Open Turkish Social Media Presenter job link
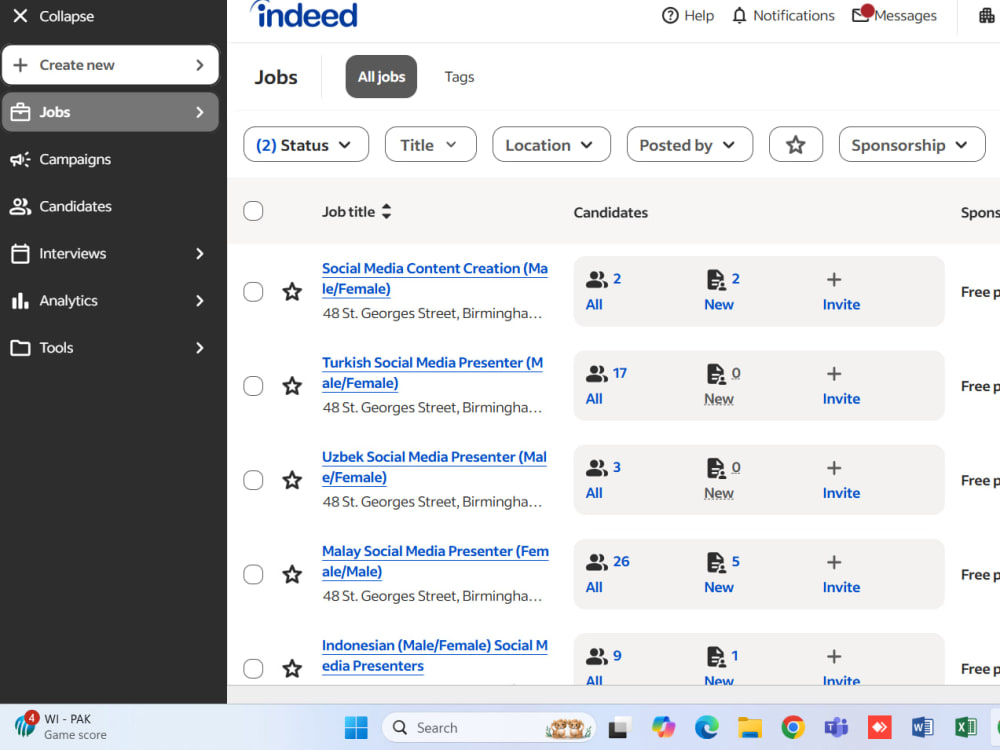 432,373
